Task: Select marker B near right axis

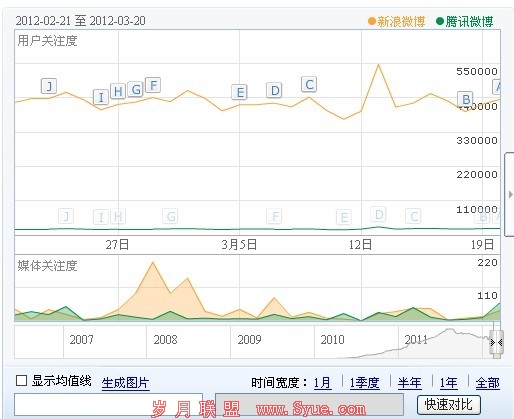Action: pyautogui.click(x=466, y=99)
